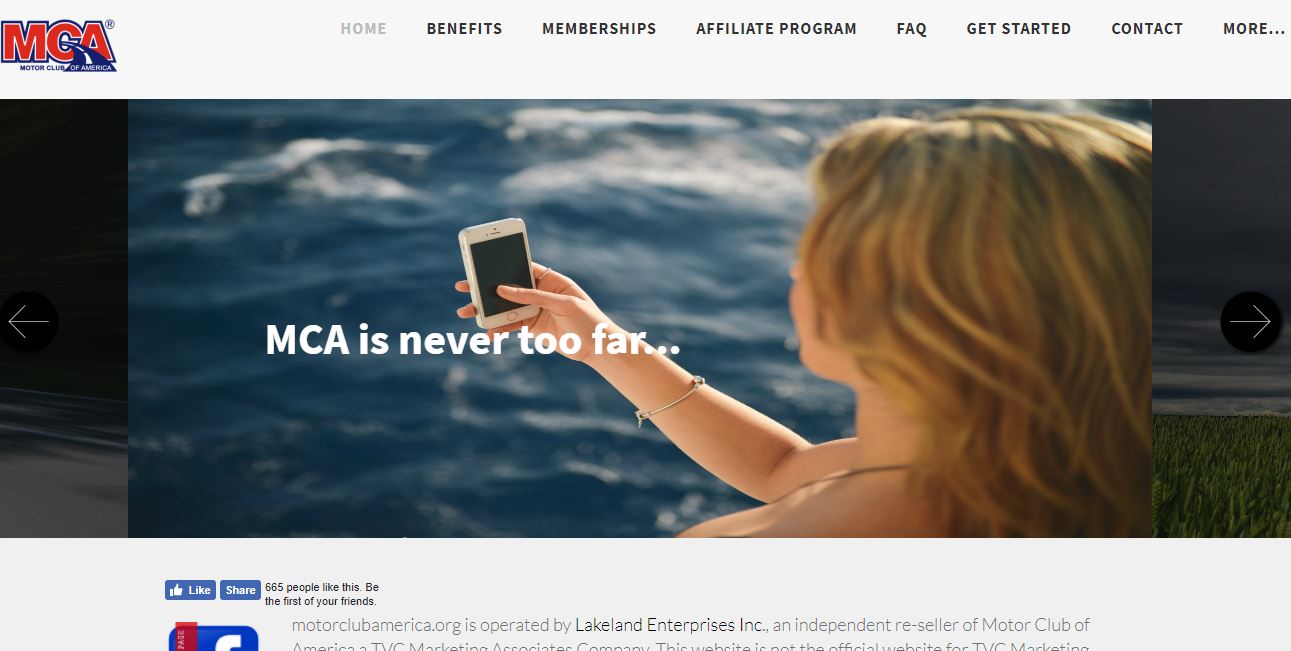This screenshot has width=1291, height=651.
Task: Expand the More... navigation dropdown
Action: tap(1254, 29)
